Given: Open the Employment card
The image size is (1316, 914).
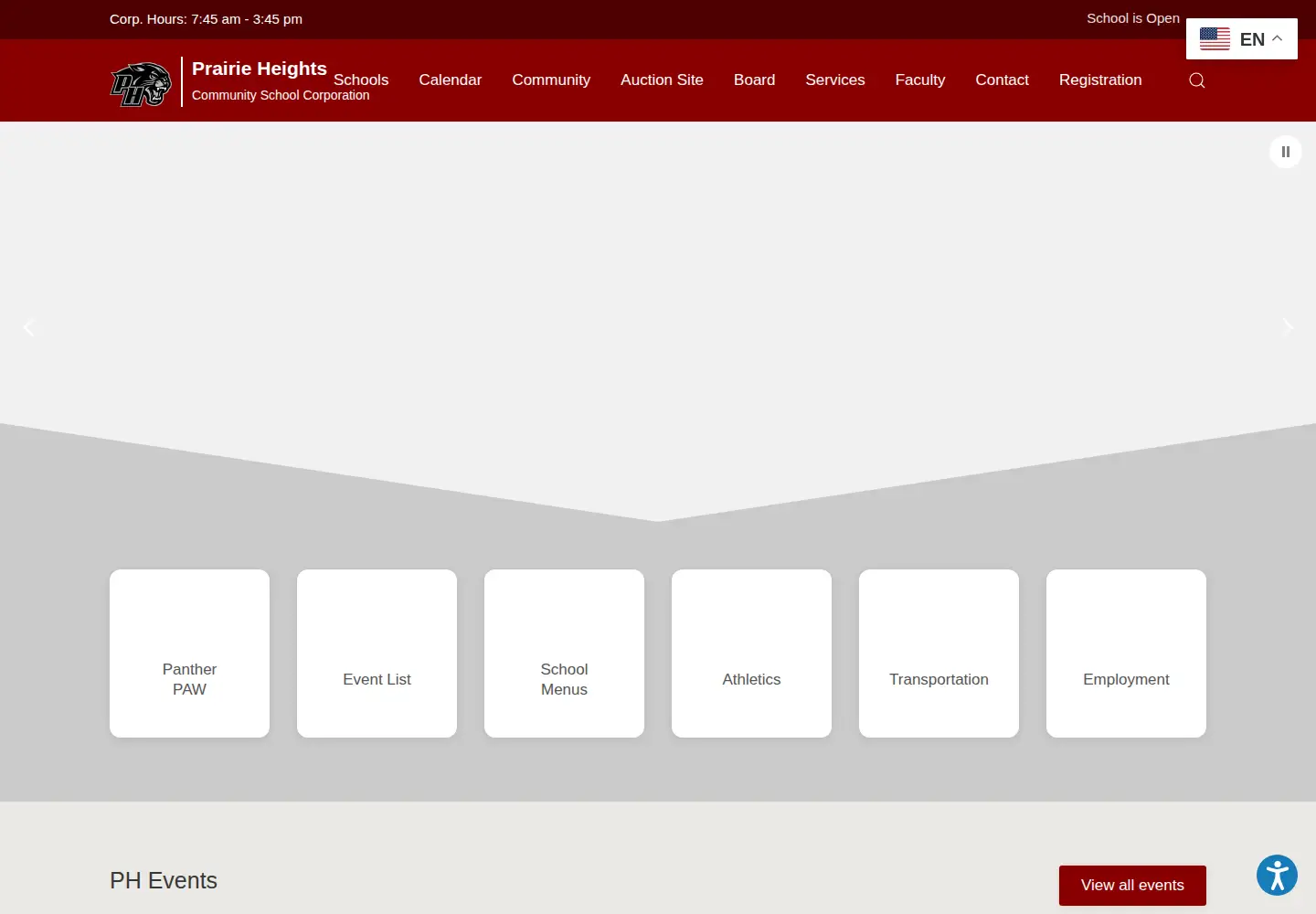Looking at the screenshot, I should (x=1126, y=654).
